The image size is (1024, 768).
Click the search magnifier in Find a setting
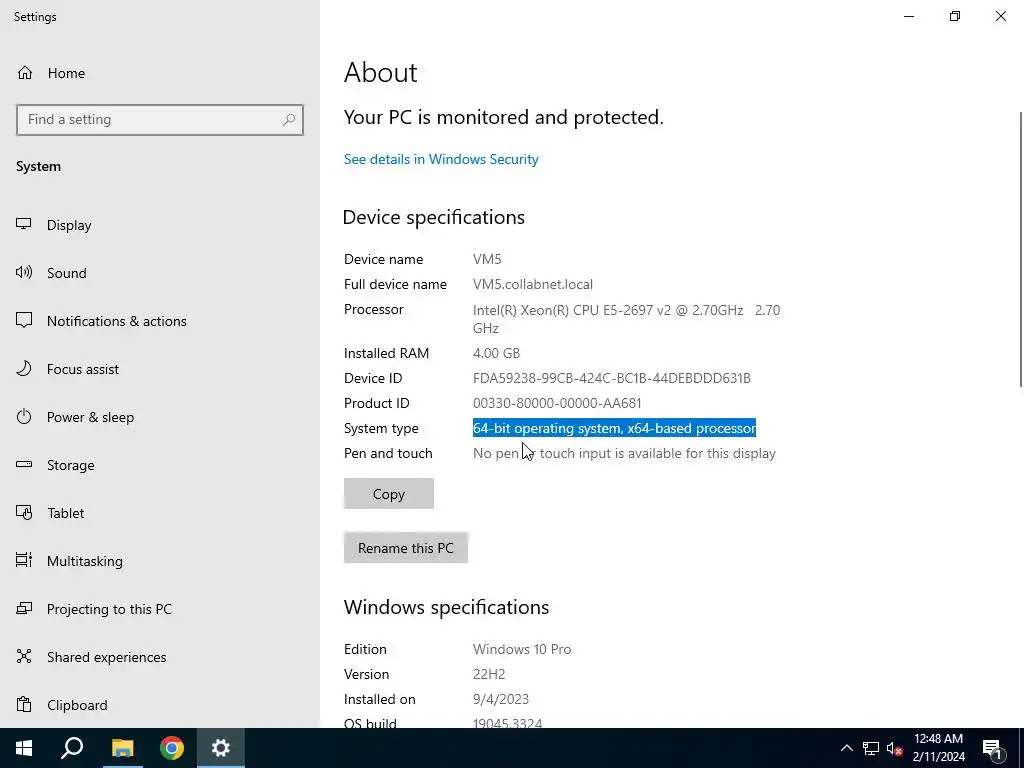289,120
